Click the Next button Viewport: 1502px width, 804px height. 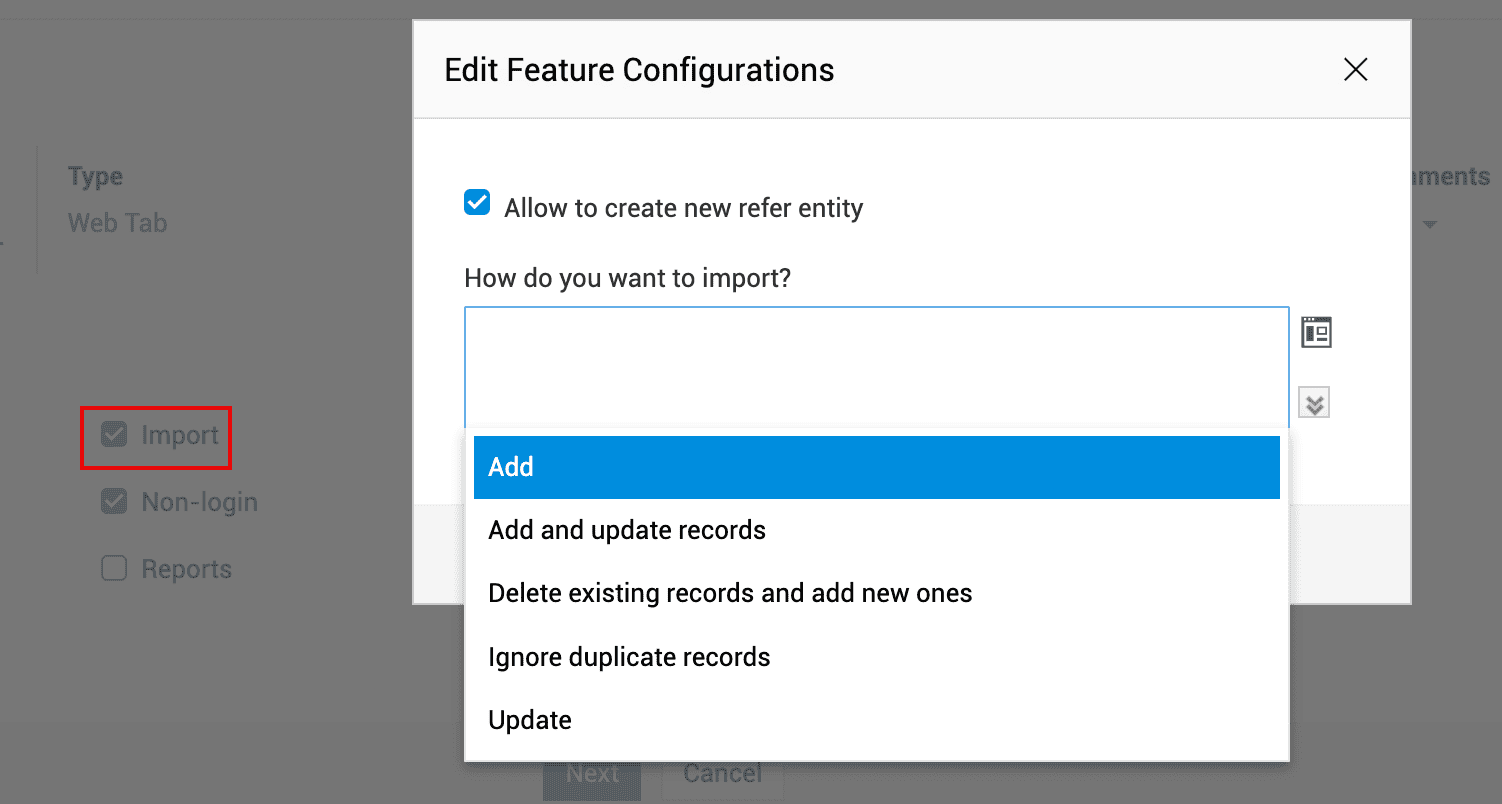[x=592, y=774]
